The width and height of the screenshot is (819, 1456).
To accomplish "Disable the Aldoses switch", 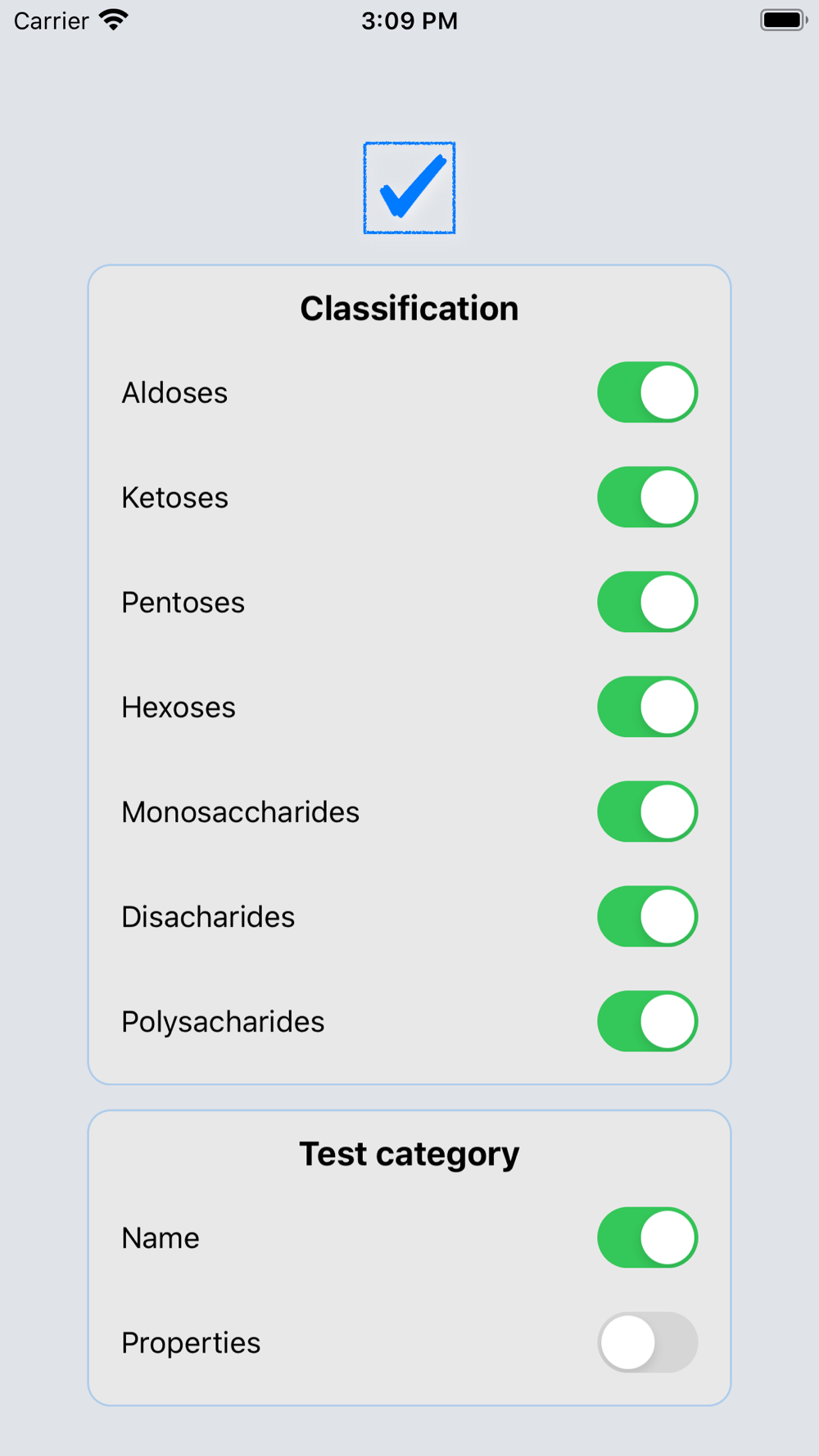I will tap(647, 392).
